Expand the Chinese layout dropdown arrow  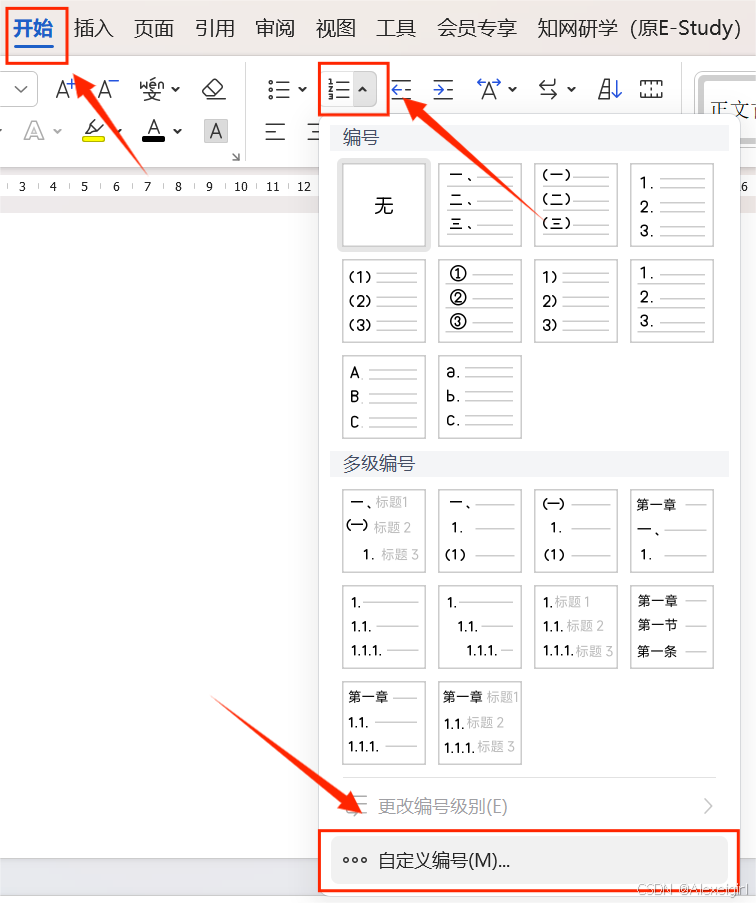point(512,89)
